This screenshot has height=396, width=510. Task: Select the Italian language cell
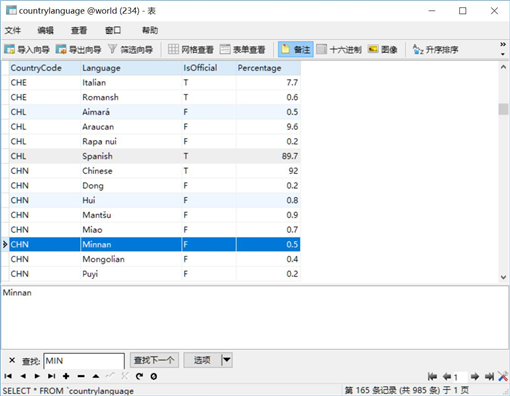[131, 83]
